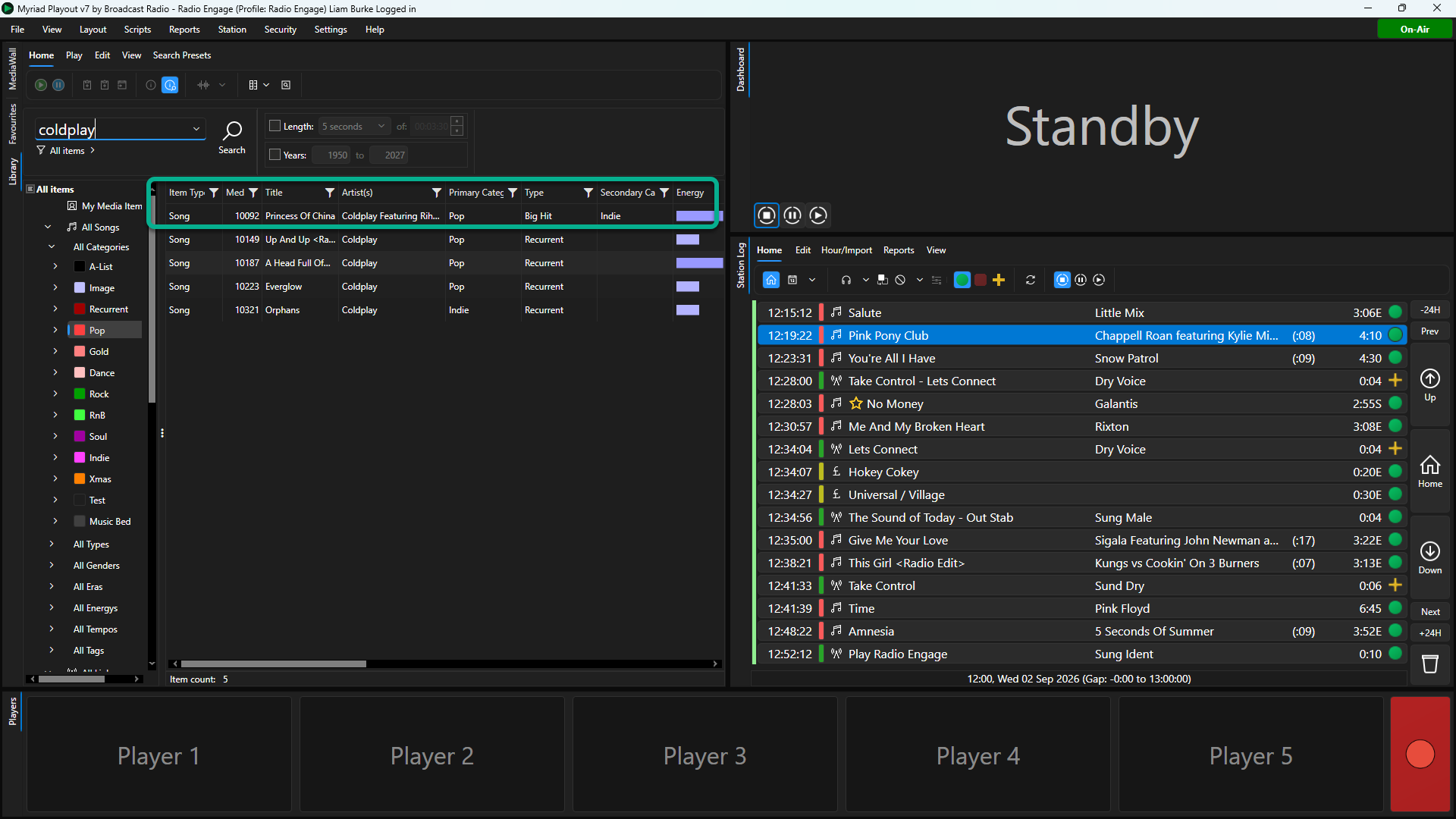1456x819 pixels.
Task: Open the Reports menu in the menu bar
Action: pos(184,30)
